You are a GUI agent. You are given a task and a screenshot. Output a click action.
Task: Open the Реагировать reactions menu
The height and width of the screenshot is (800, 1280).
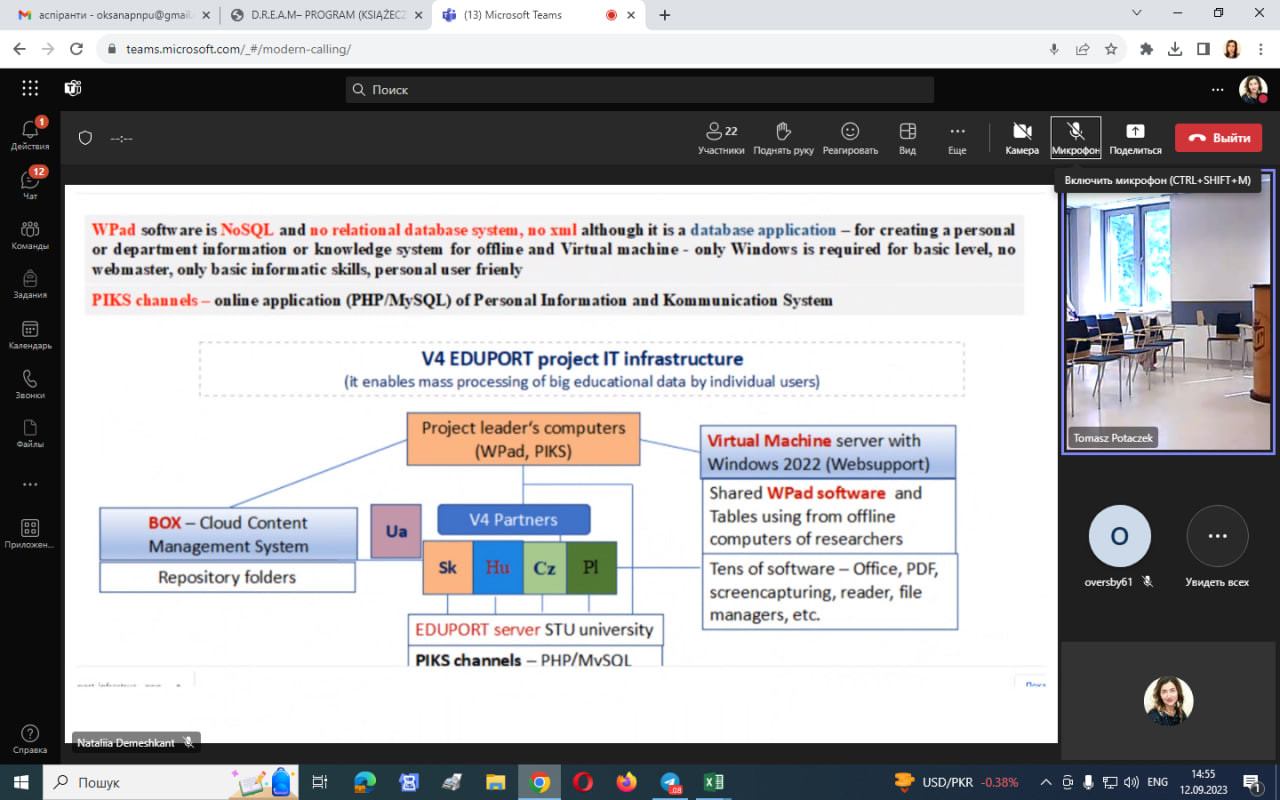(850, 138)
